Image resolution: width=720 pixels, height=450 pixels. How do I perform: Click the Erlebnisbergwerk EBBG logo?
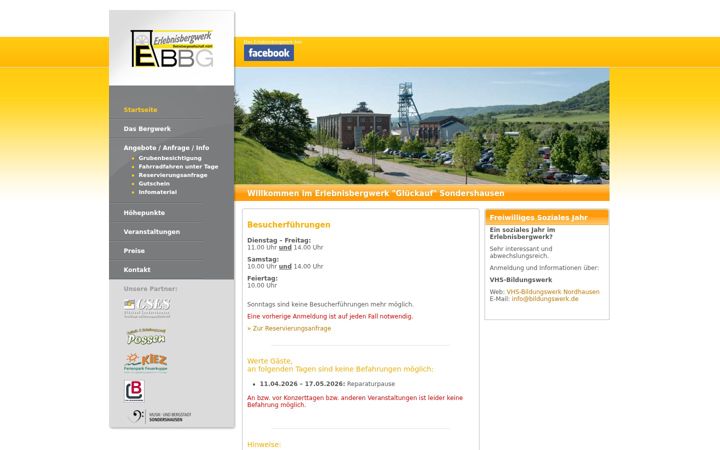[172, 49]
